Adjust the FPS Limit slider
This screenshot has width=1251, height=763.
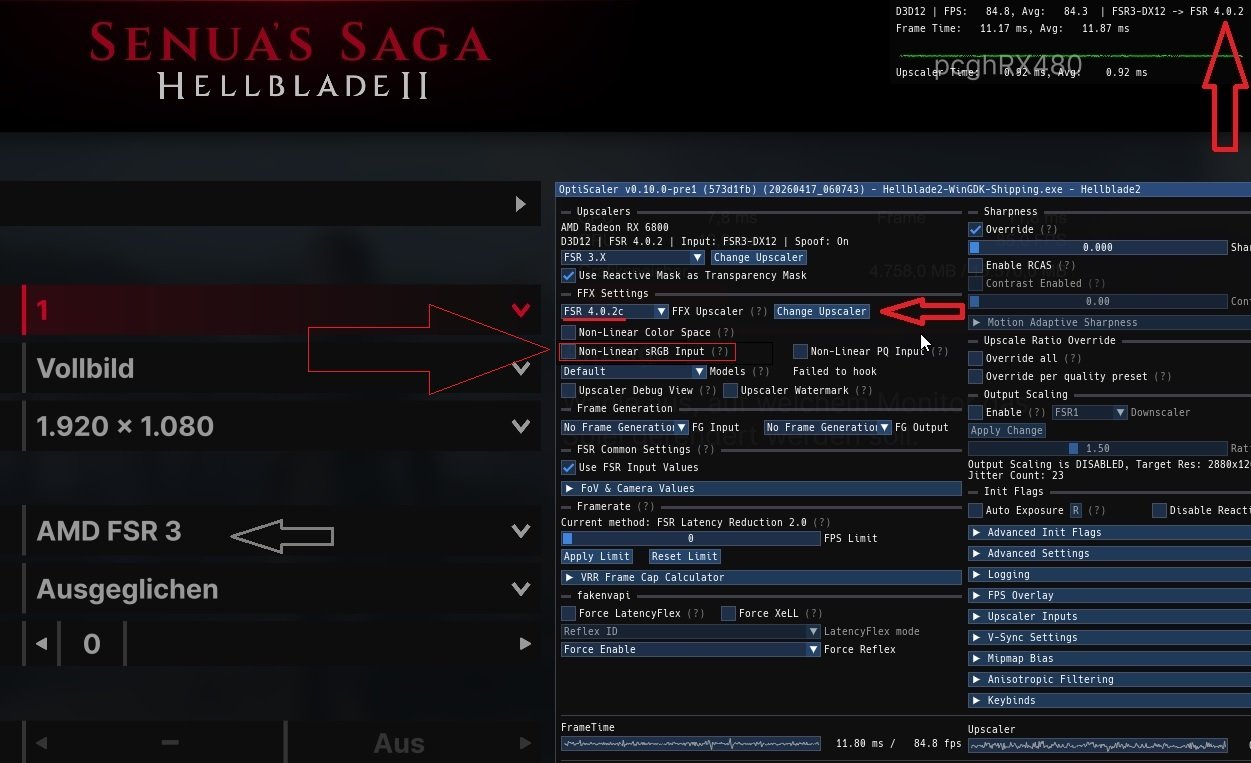coord(691,538)
